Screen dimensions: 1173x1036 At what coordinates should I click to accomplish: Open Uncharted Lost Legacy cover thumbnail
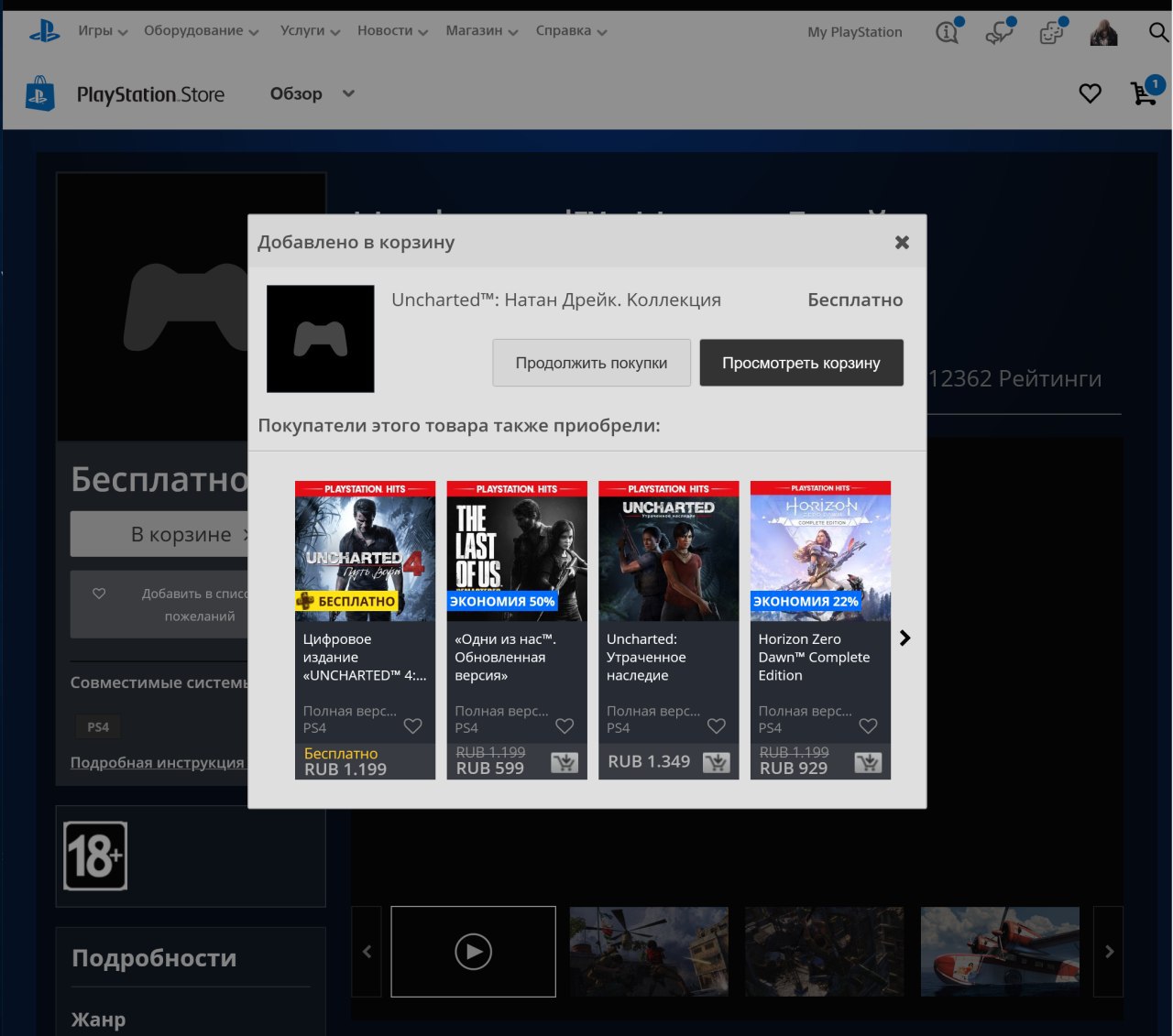coord(668,551)
